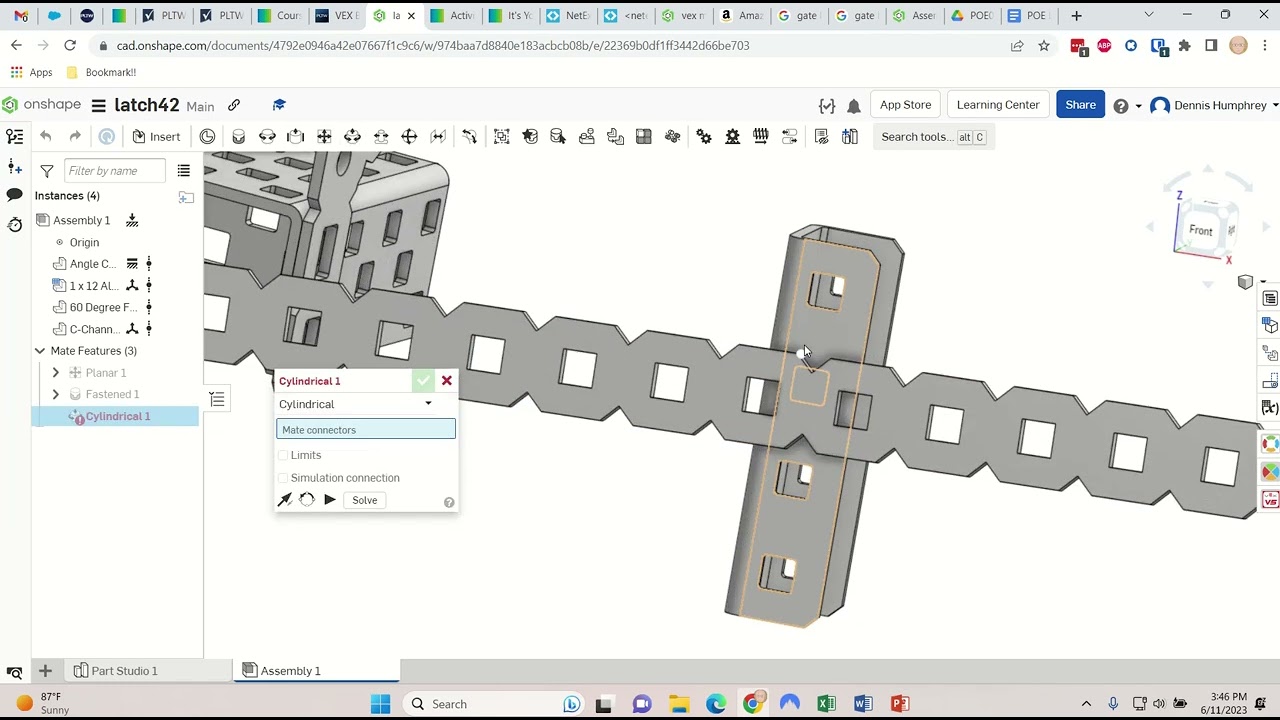
Task: Click the reorient secondary axis icon
Action: (x=307, y=500)
